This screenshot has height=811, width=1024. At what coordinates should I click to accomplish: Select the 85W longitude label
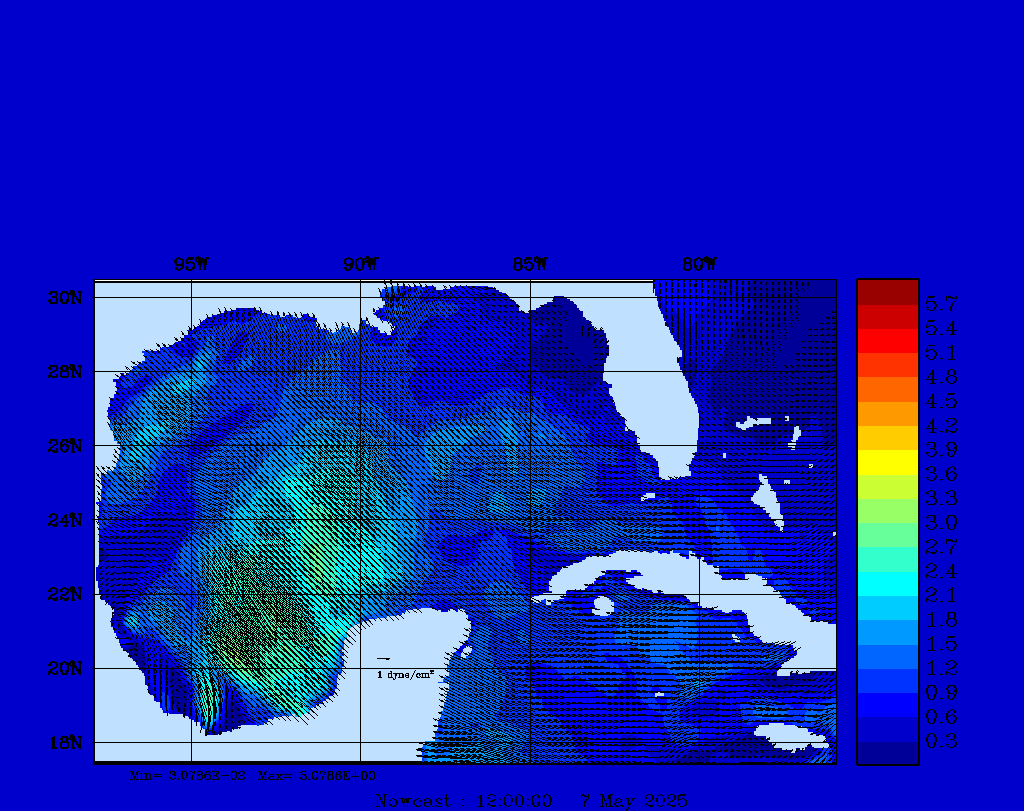coord(530,265)
